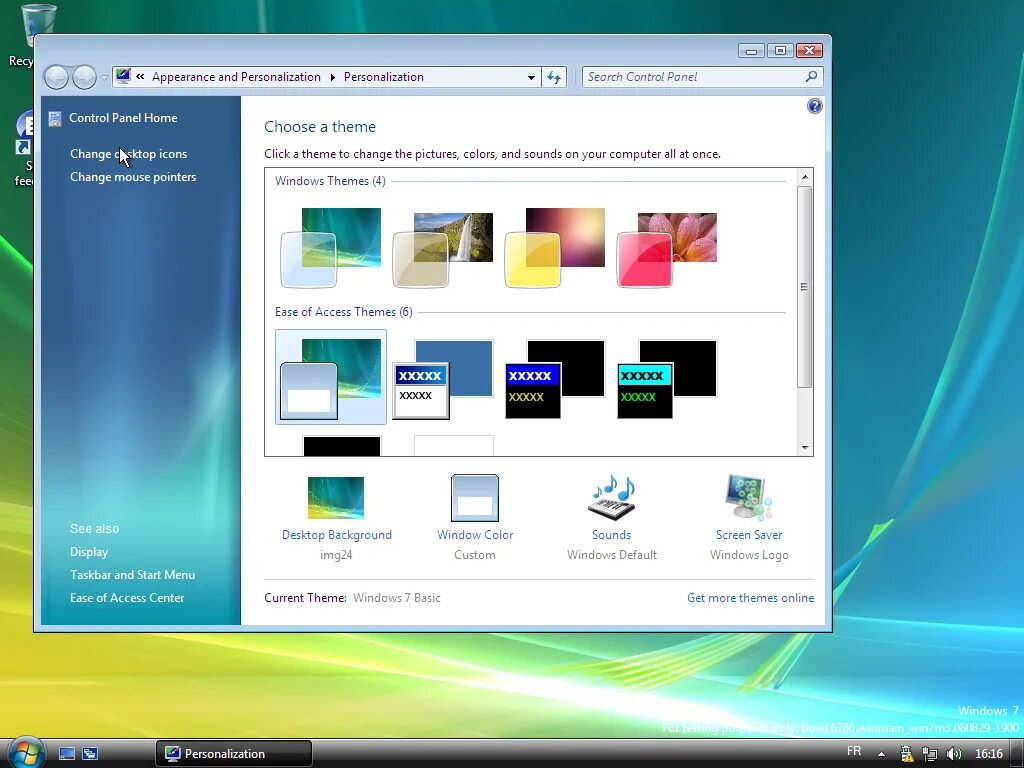The width and height of the screenshot is (1024, 768).
Task: Click the Show Desktop quick launch icon
Action: (x=67, y=754)
